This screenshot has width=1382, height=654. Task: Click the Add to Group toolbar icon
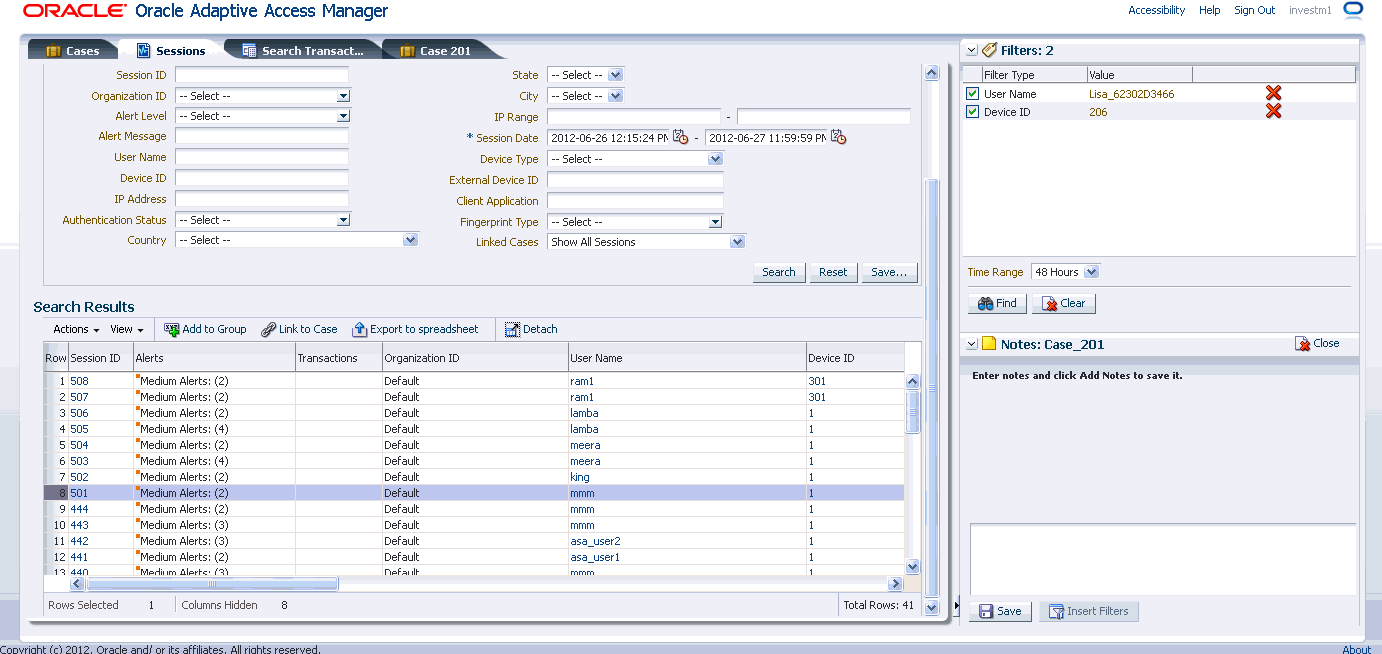[x=172, y=329]
